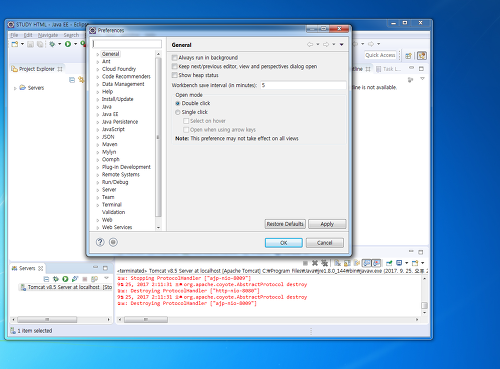
Task: Expand the Server tree node arrow
Action: pyautogui.click(x=98, y=190)
